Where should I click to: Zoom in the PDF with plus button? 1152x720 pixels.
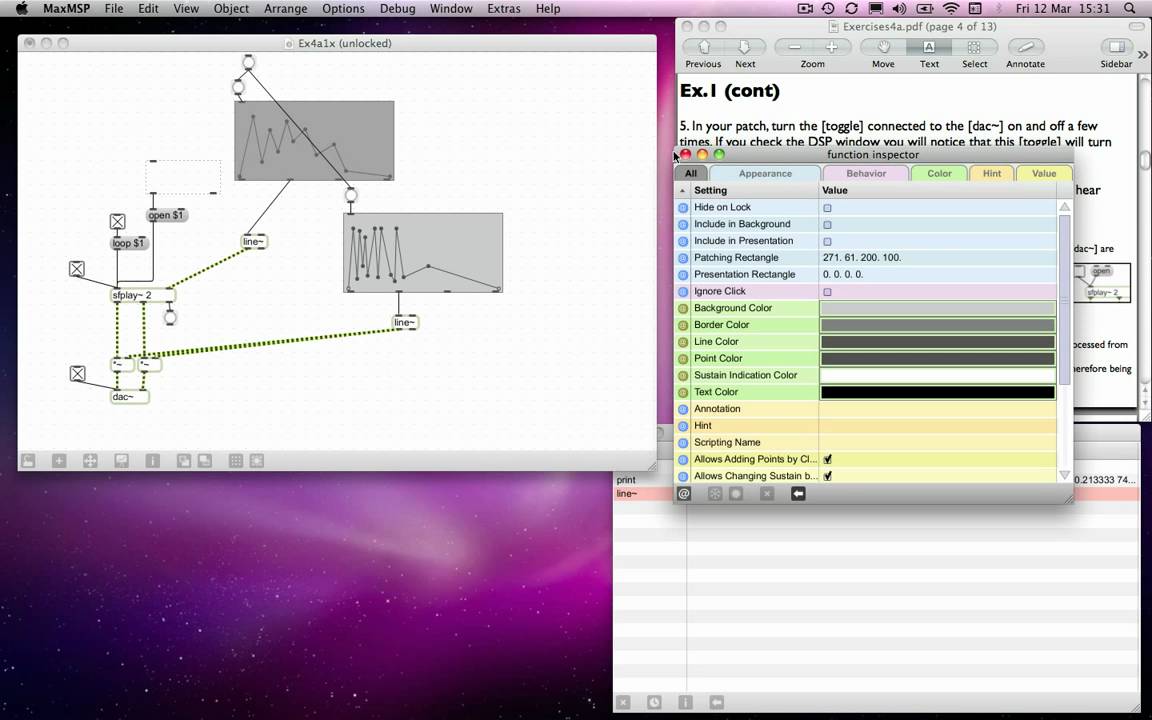pyautogui.click(x=831, y=47)
